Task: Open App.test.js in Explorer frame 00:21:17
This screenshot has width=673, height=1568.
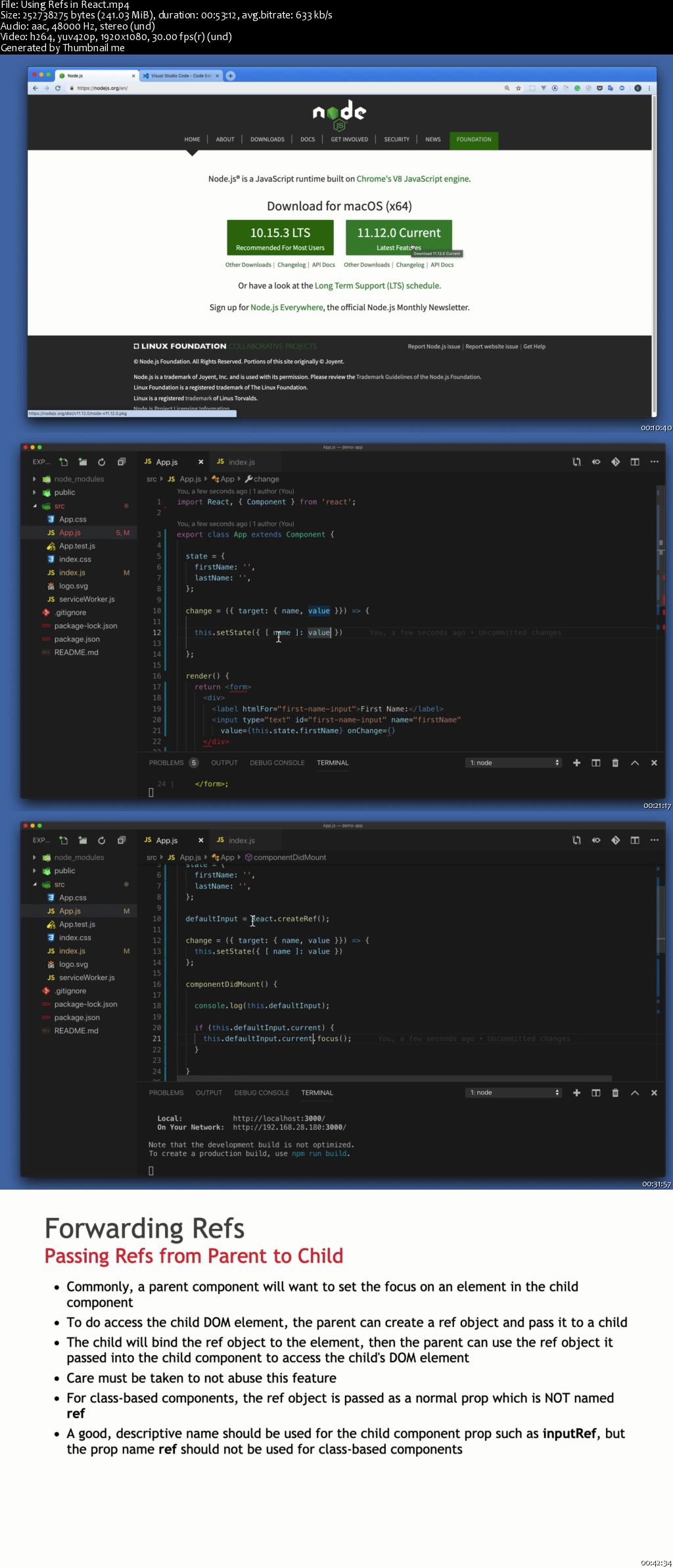Action: coord(77,546)
